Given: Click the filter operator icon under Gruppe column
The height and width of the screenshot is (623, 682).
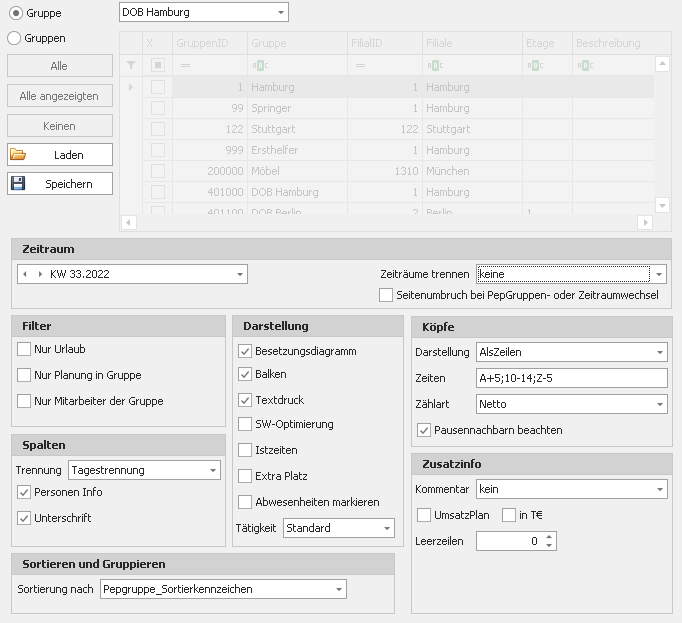Looking at the screenshot, I should tap(258, 65).
